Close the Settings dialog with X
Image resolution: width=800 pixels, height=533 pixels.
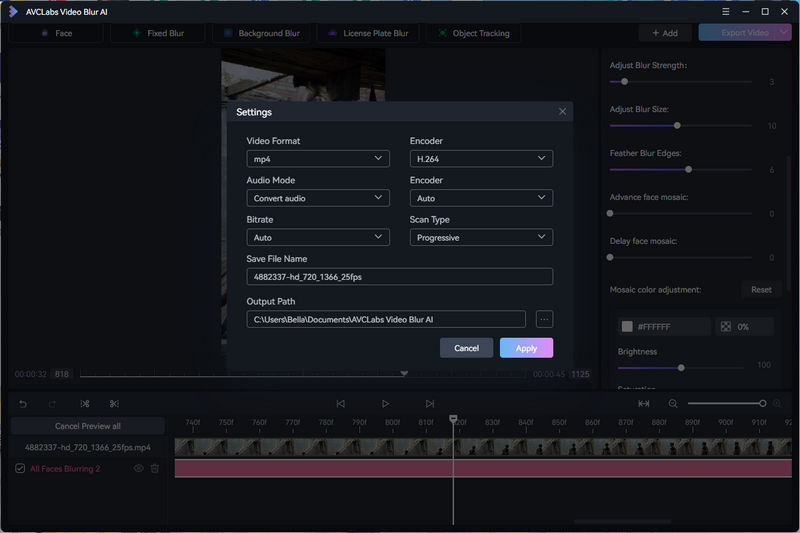562,112
